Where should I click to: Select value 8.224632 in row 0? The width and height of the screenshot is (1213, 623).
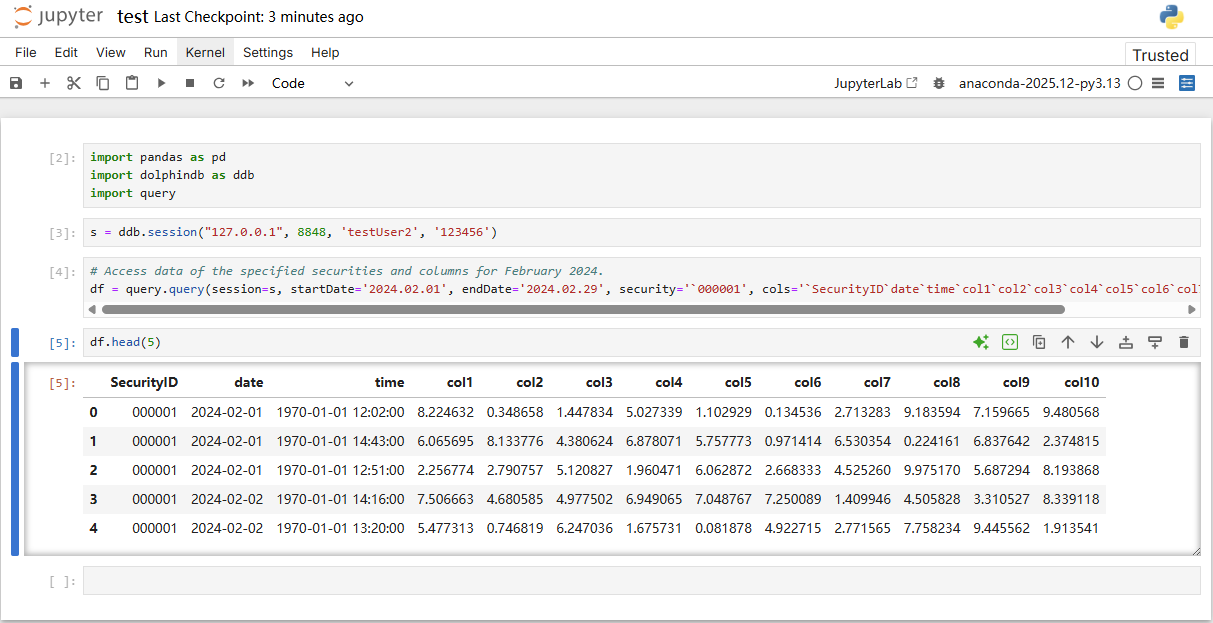pos(445,412)
